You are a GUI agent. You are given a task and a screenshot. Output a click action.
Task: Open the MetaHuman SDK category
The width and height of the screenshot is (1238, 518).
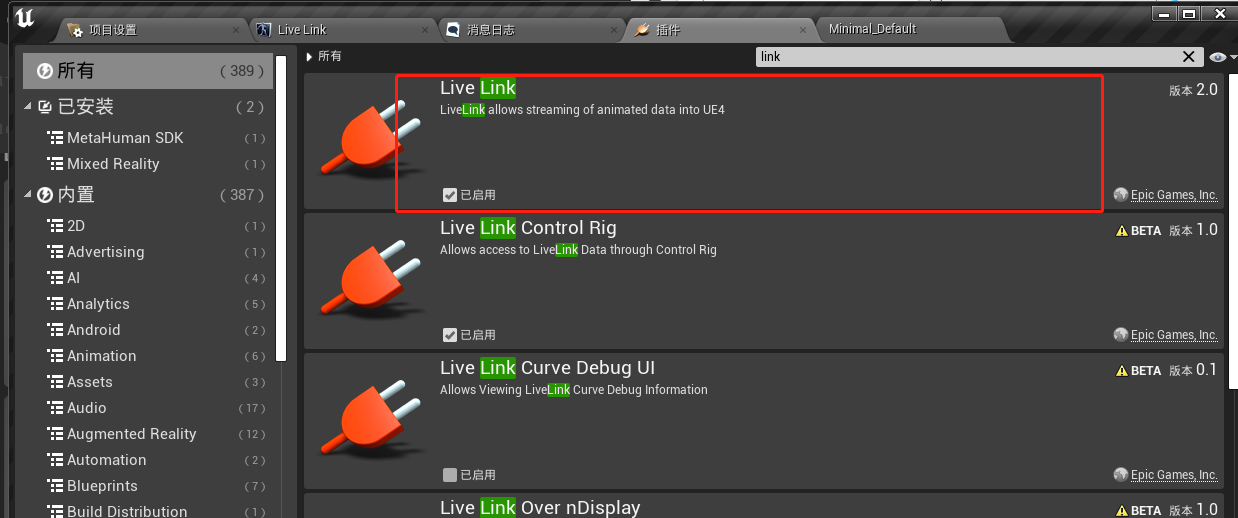pos(150,138)
